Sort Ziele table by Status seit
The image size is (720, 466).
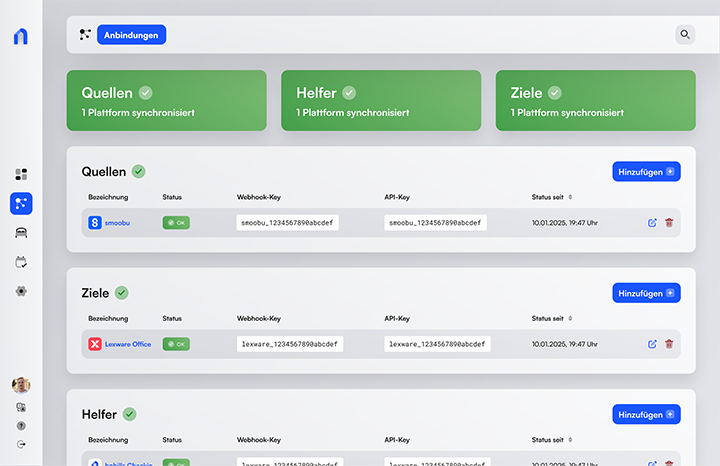pyautogui.click(x=570, y=319)
